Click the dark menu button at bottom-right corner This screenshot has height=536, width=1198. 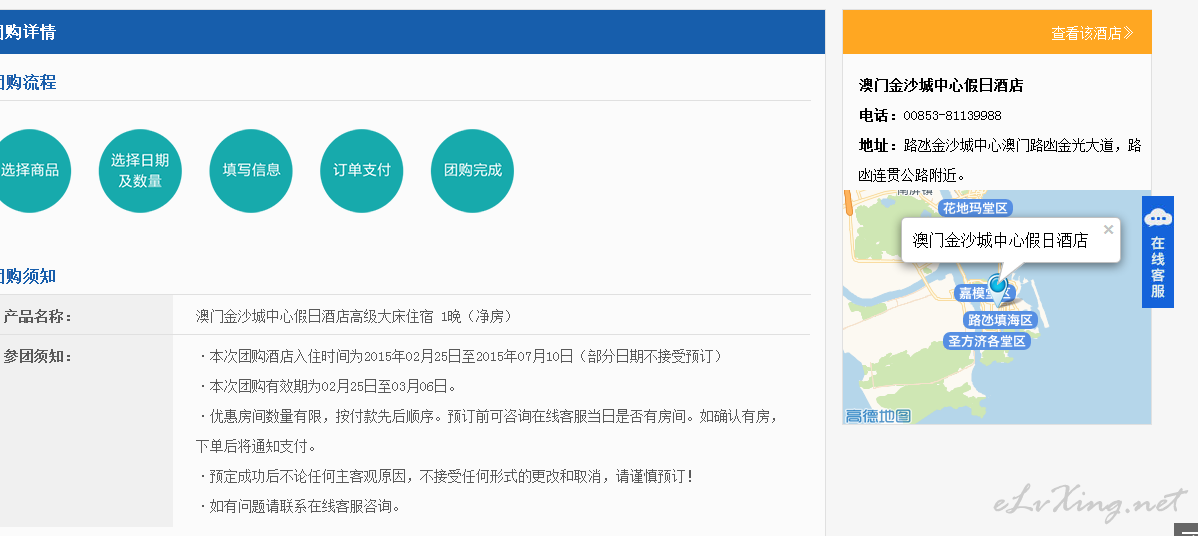click(x=1186, y=530)
